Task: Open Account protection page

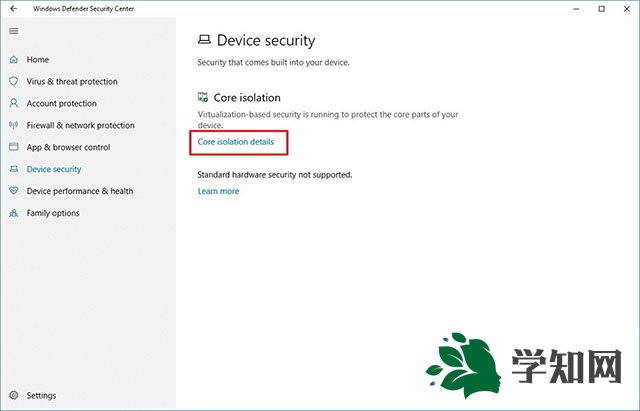Action: point(62,104)
